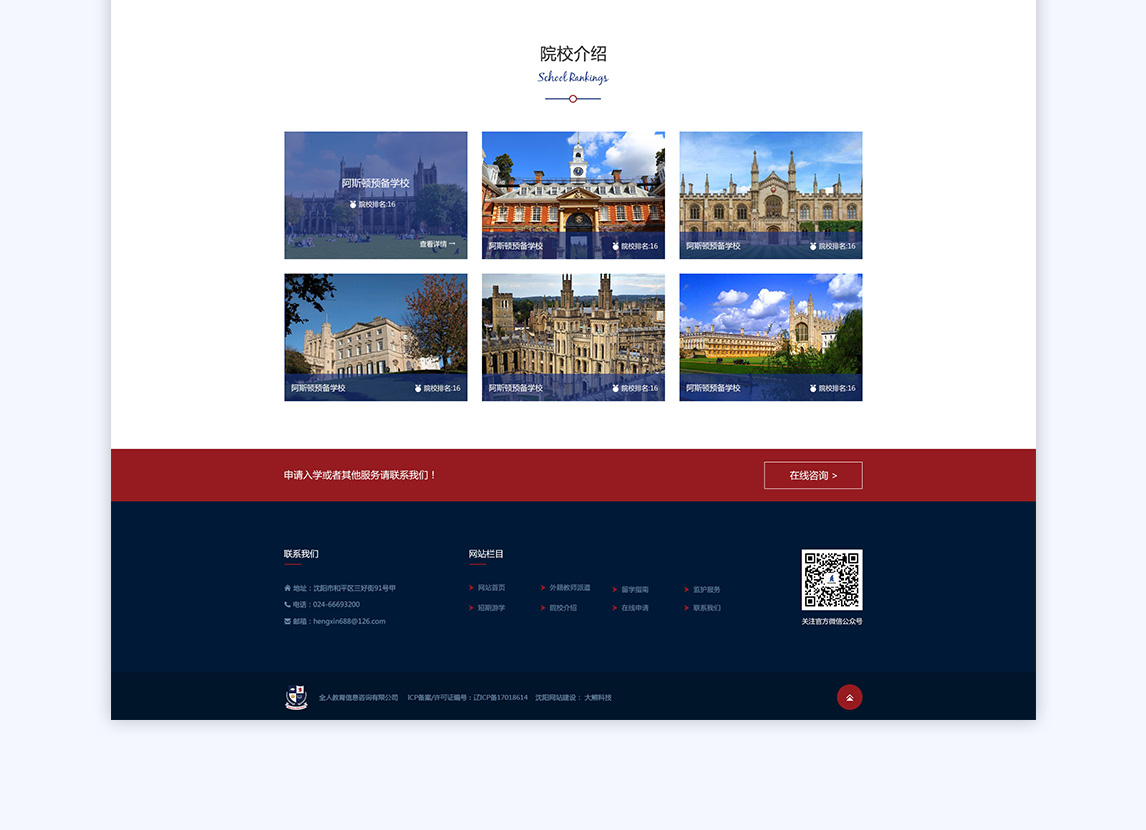Screen dimensions: 1146x830
Task: Select 监护服务 in the footer menu
Action: [706, 590]
